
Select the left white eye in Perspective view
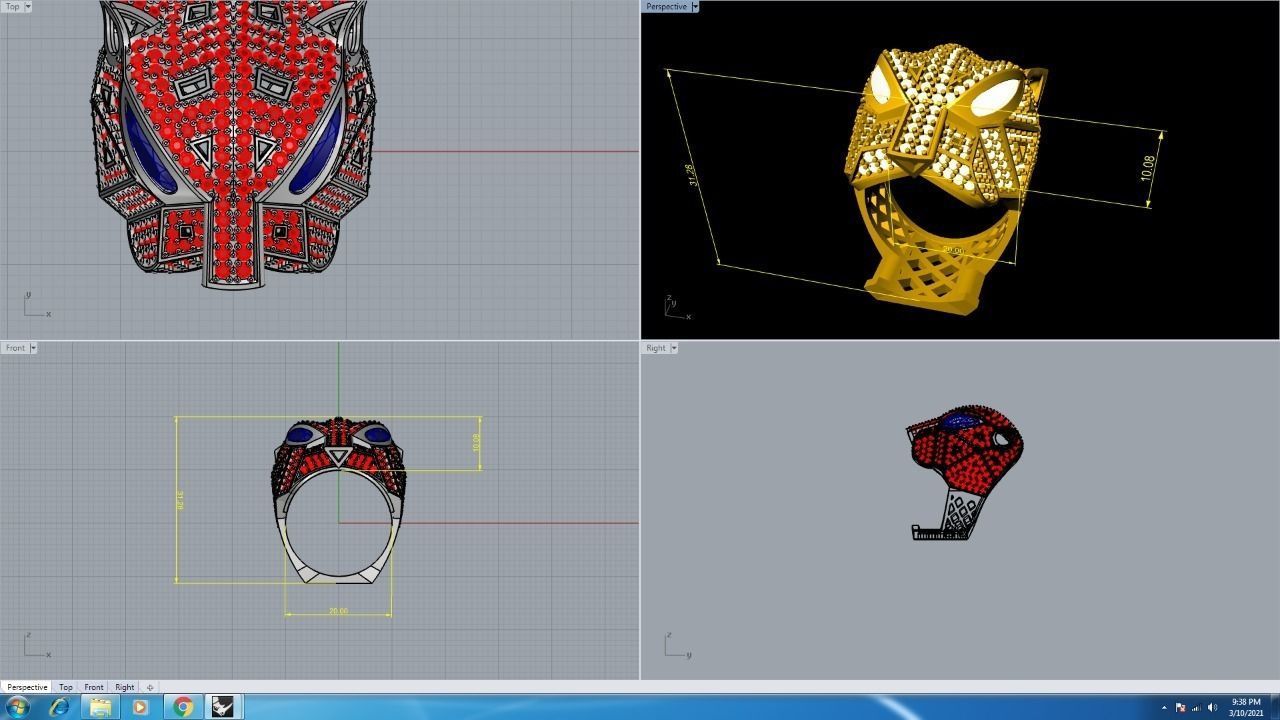click(881, 88)
